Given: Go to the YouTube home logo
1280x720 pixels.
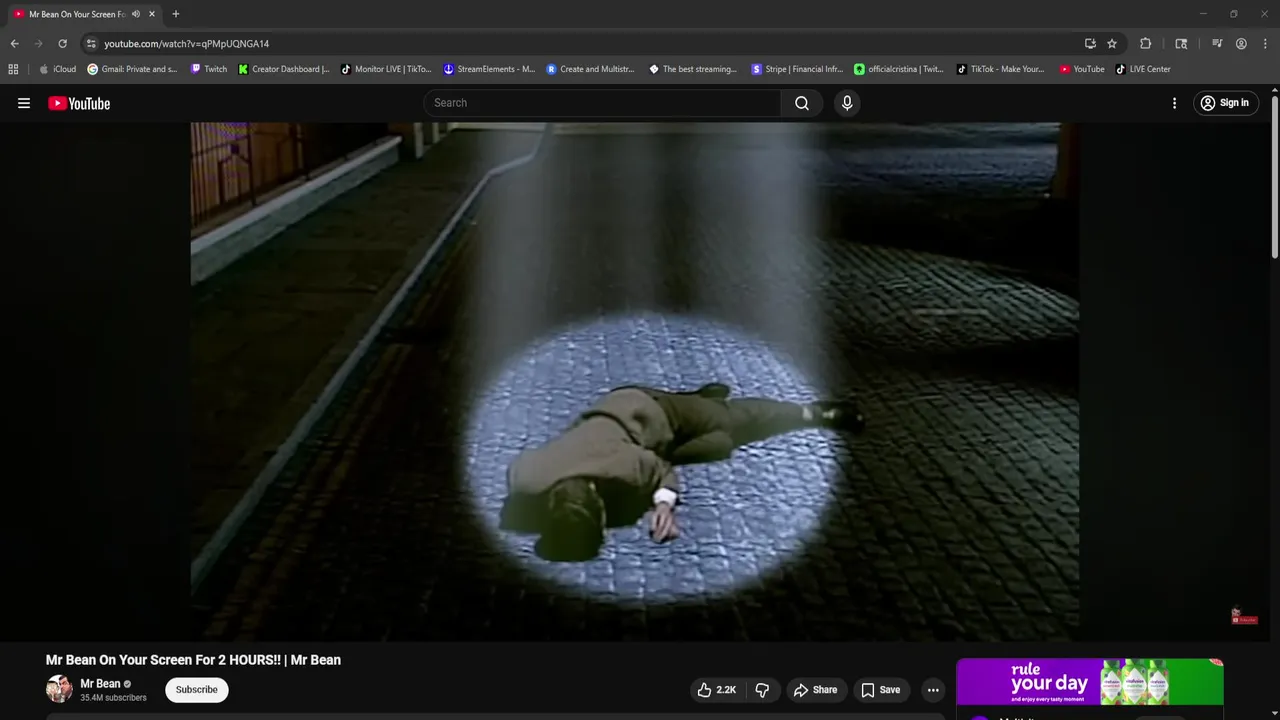Looking at the screenshot, I should tap(79, 103).
